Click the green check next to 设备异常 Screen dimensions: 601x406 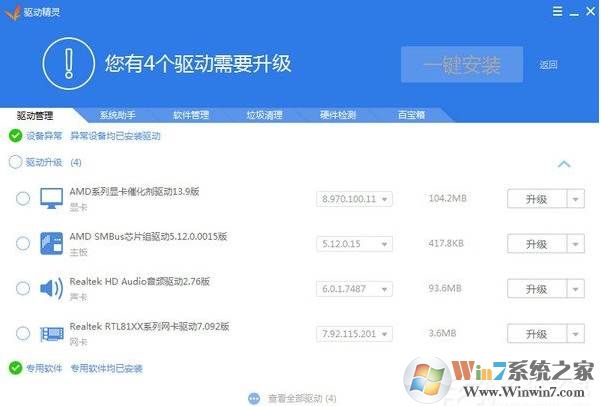coord(15,136)
